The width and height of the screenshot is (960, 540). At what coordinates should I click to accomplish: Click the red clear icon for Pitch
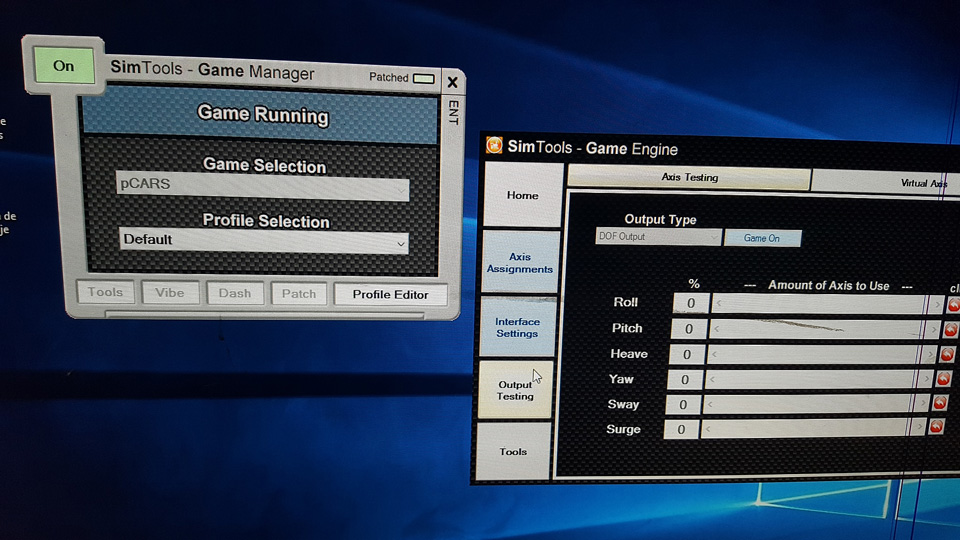950,330
